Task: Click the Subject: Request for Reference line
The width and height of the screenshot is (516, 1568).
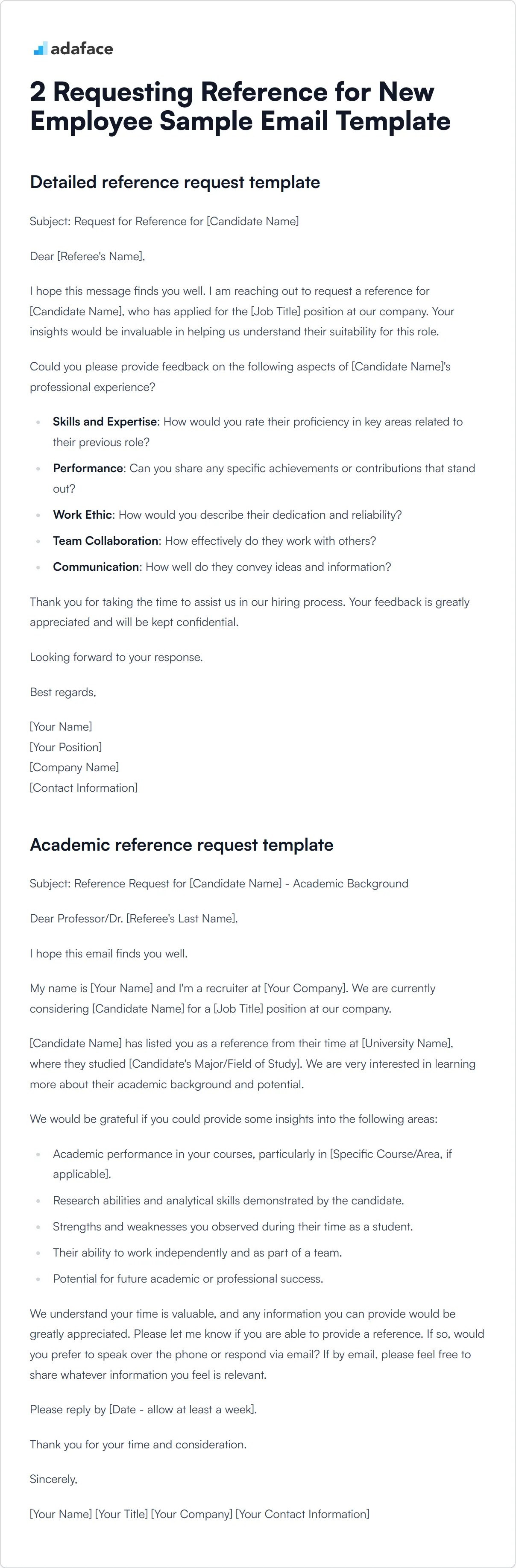Action: [x=164, y=222]
